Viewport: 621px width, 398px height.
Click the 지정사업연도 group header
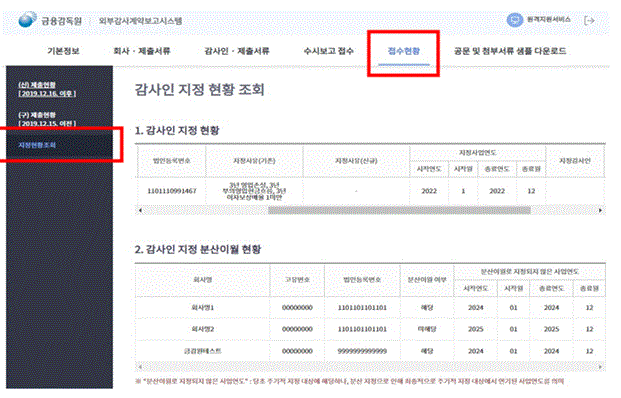[x=477, y=153]
